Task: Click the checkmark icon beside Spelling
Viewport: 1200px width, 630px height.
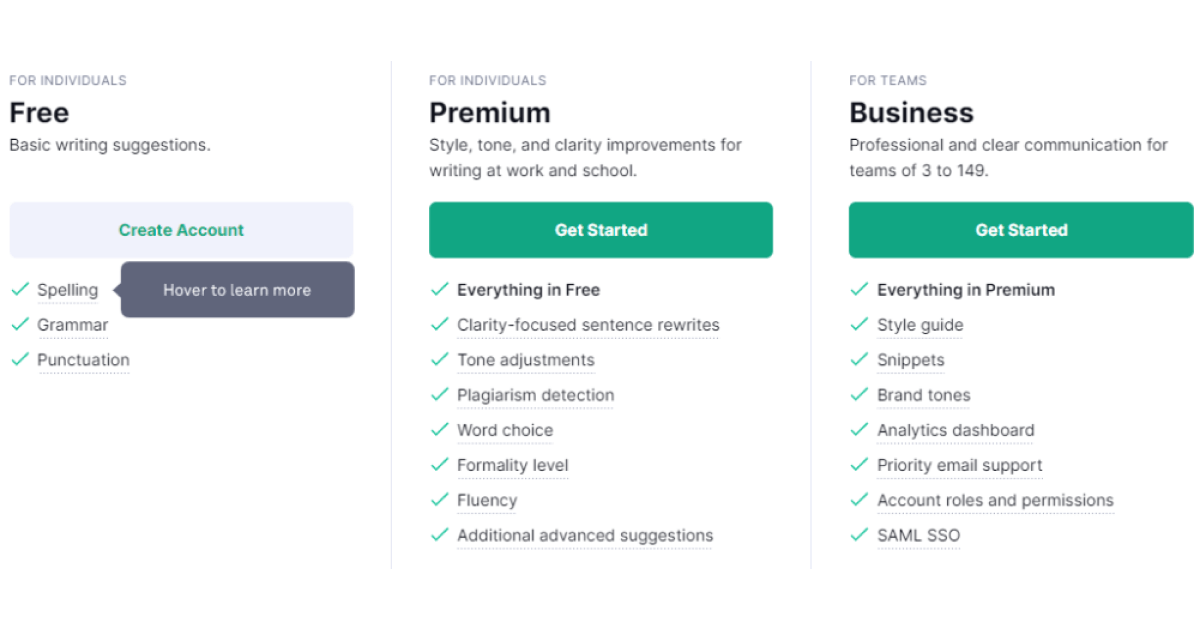Action: tap(20, 290)
